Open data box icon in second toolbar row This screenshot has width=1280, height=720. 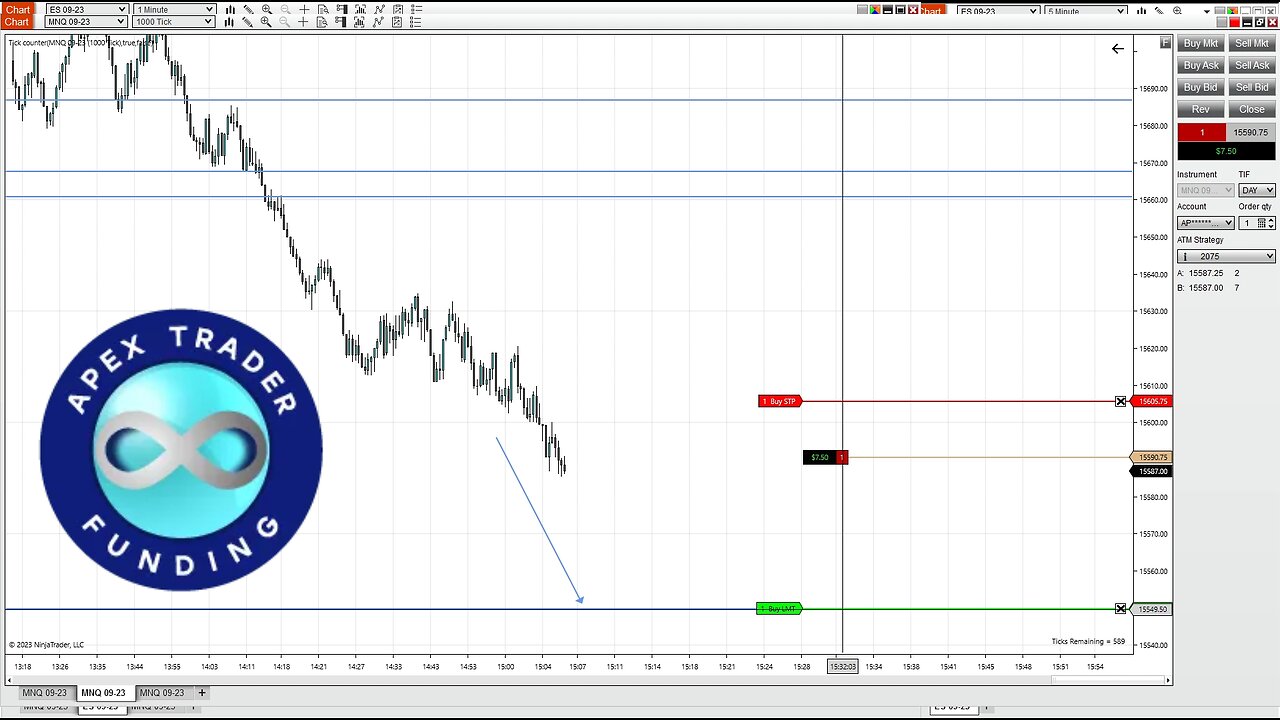[322, 21]
